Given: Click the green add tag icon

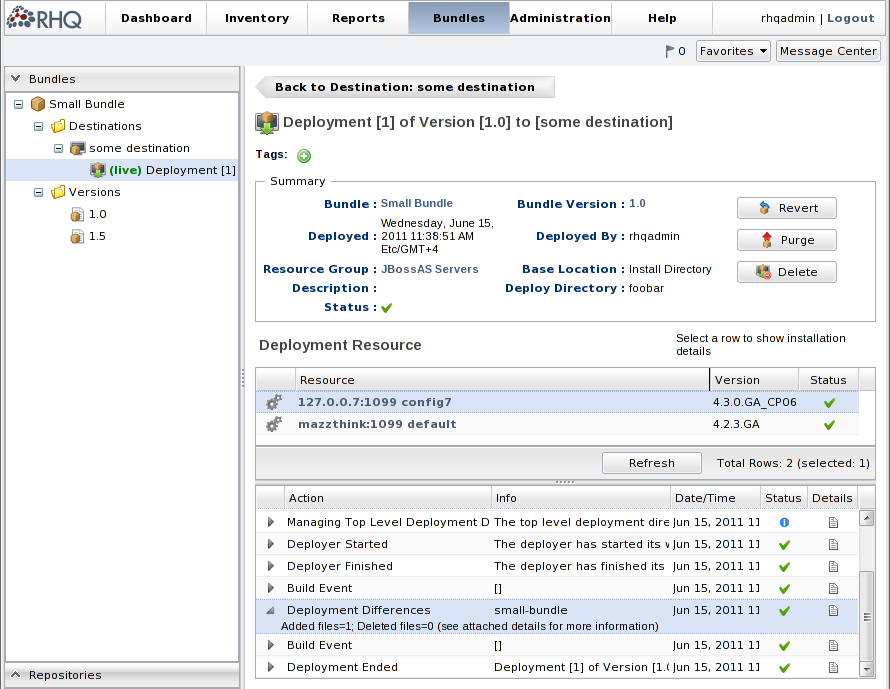Looking at the screenshot, I should point(304,156).
